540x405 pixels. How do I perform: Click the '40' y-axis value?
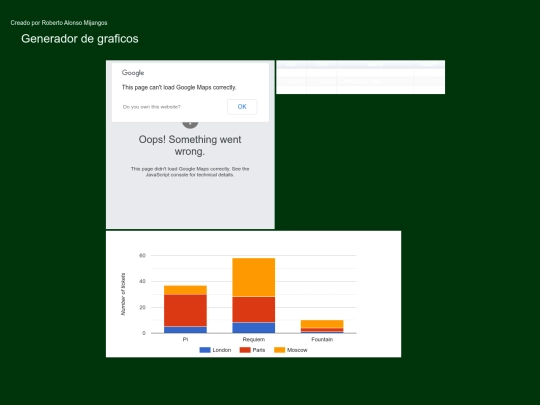click(142, 281)
